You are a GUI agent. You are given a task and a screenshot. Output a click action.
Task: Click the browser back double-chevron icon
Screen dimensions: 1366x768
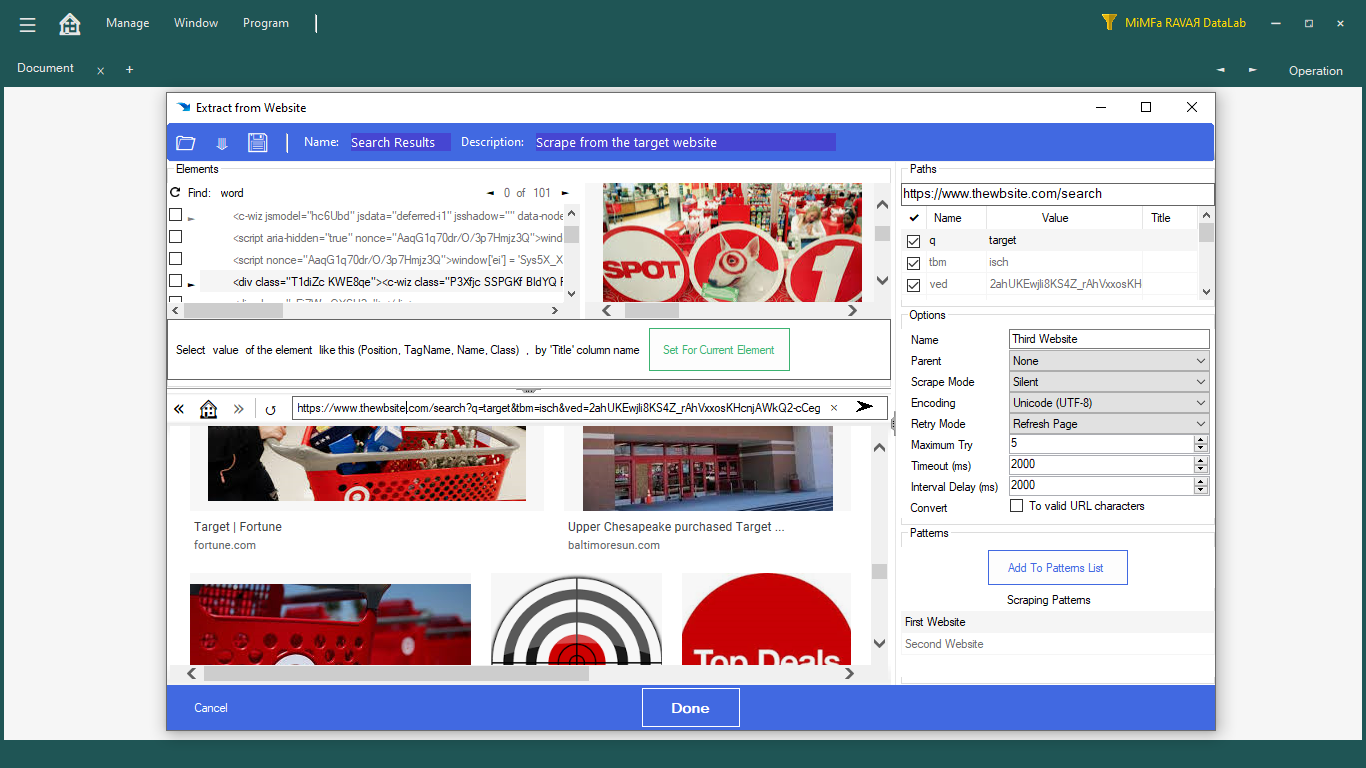tap(179, 408)
